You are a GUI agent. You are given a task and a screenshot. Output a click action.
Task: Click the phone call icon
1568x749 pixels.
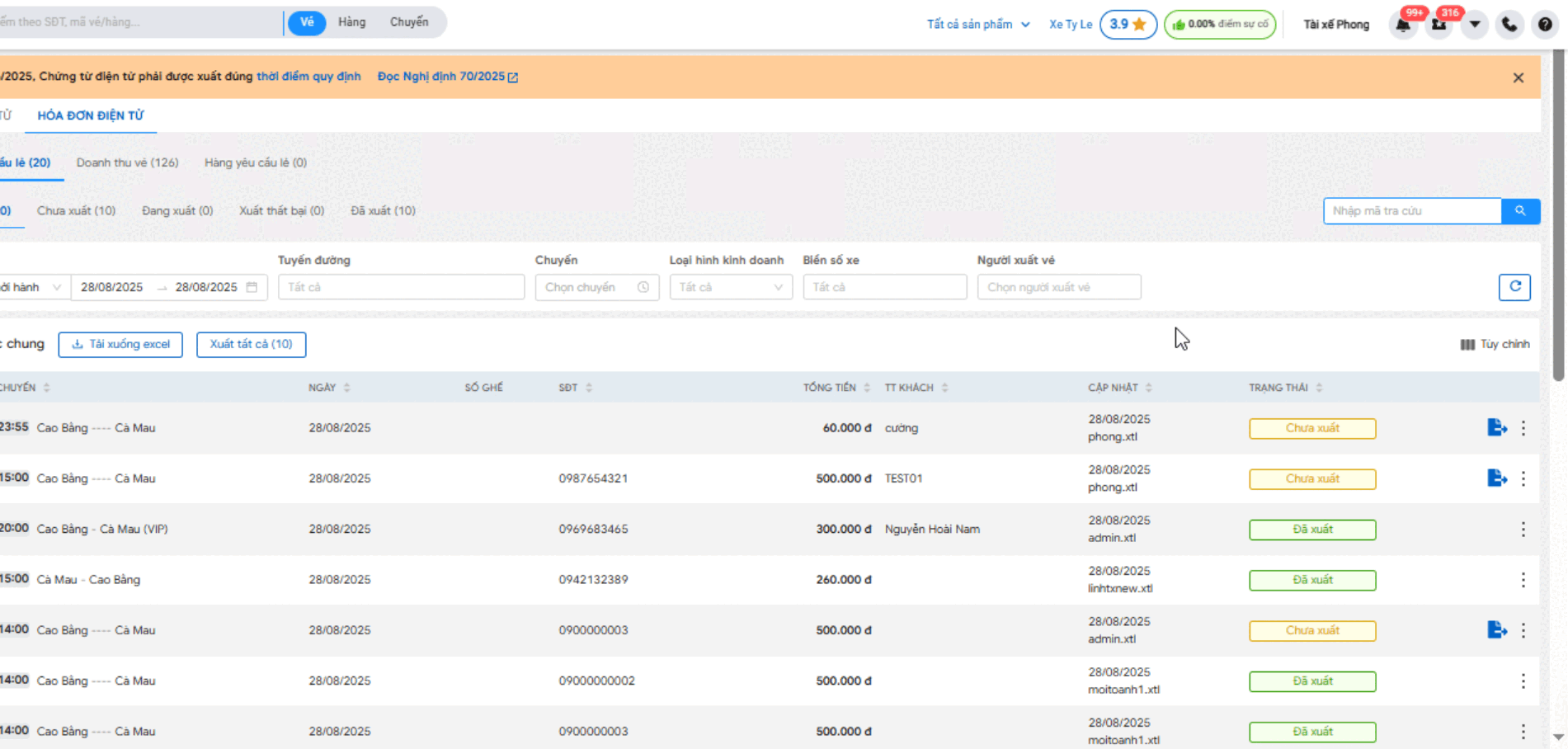1509,25
